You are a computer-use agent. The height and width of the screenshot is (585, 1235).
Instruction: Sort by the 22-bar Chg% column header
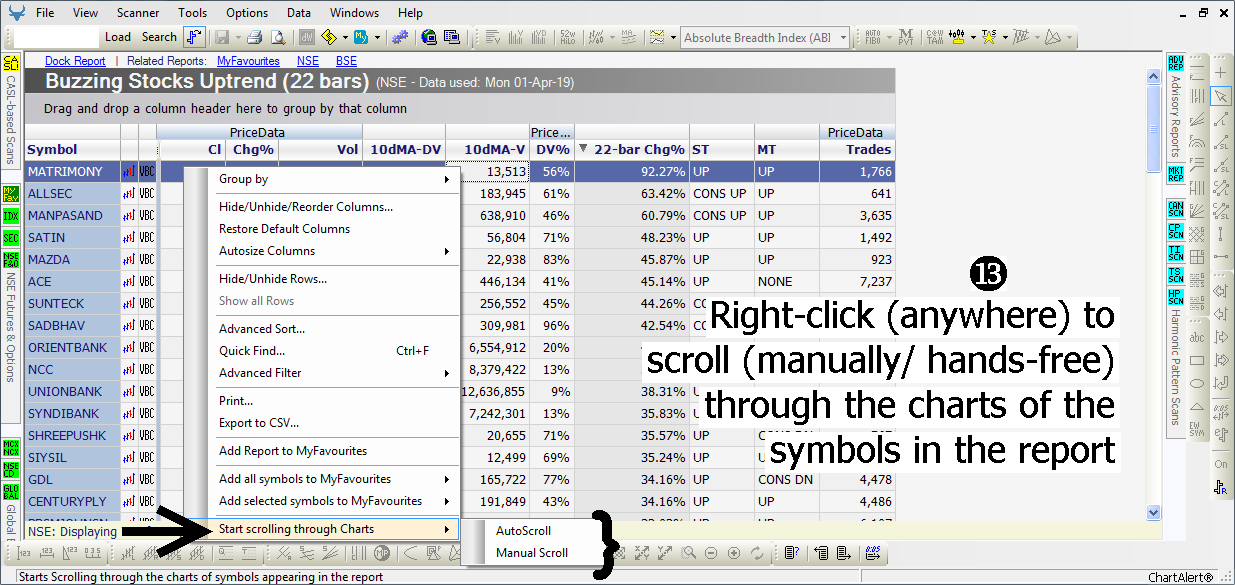[x=632, y=149]
